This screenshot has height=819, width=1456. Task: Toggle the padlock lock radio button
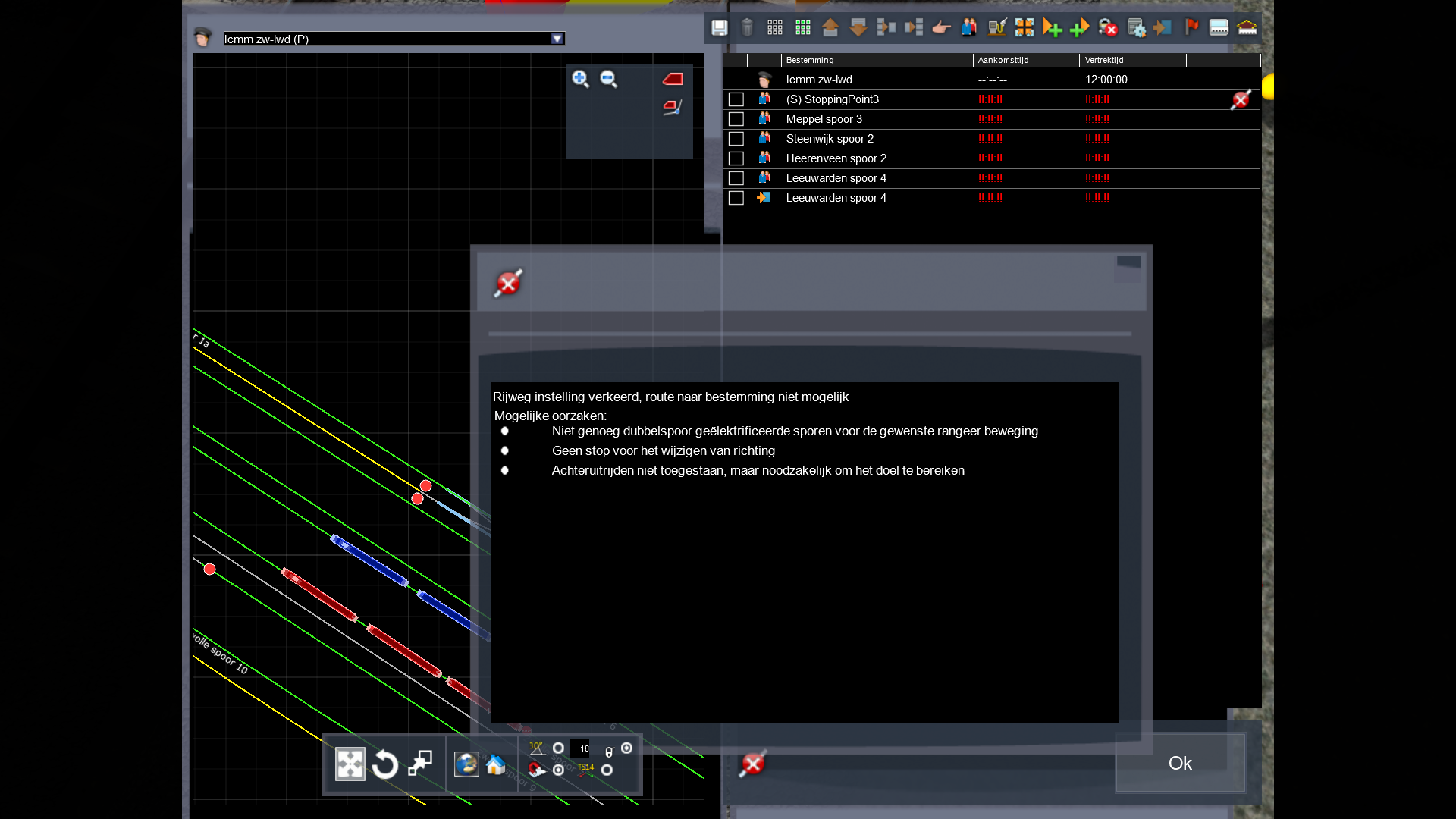tap(626, 748)
